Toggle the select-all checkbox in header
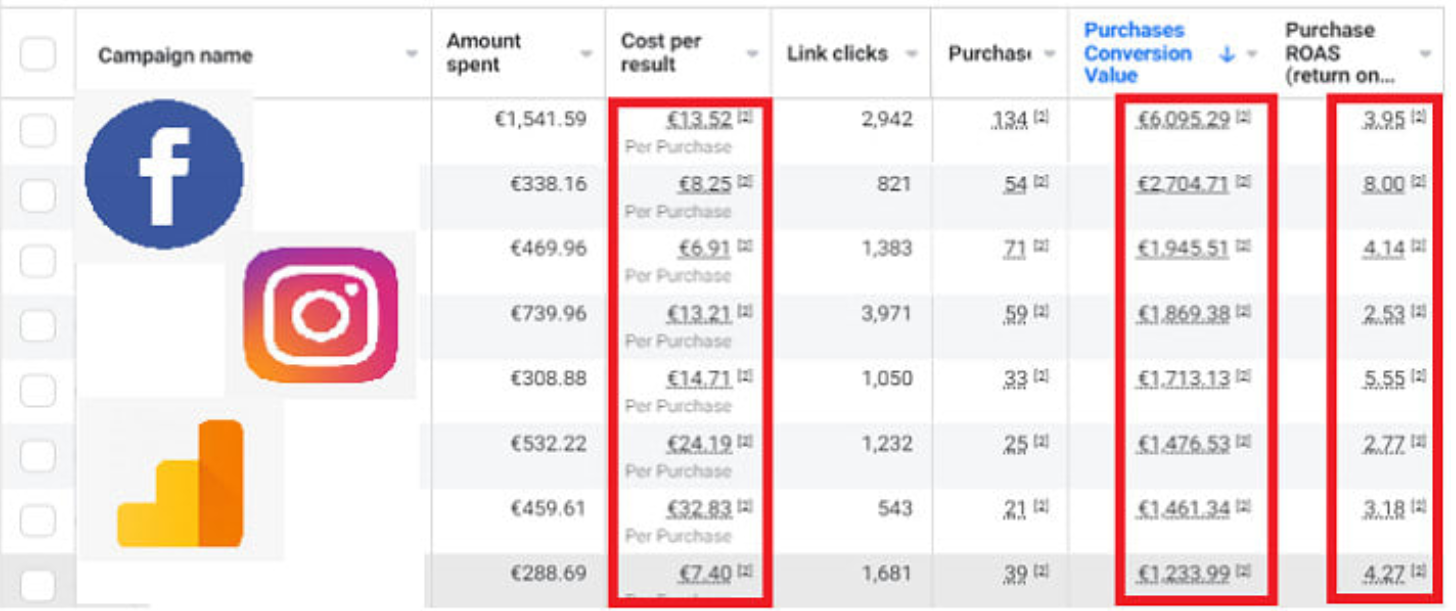Viewport: 1456px width, 611px height. 38,54
